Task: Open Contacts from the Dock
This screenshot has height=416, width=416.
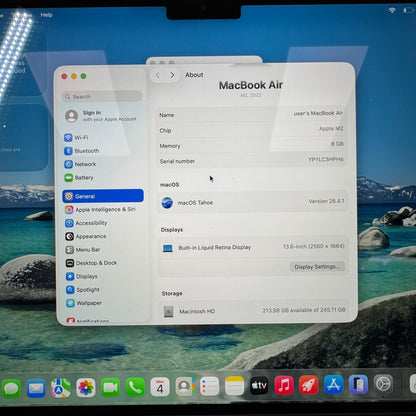Action: point(185,386)
